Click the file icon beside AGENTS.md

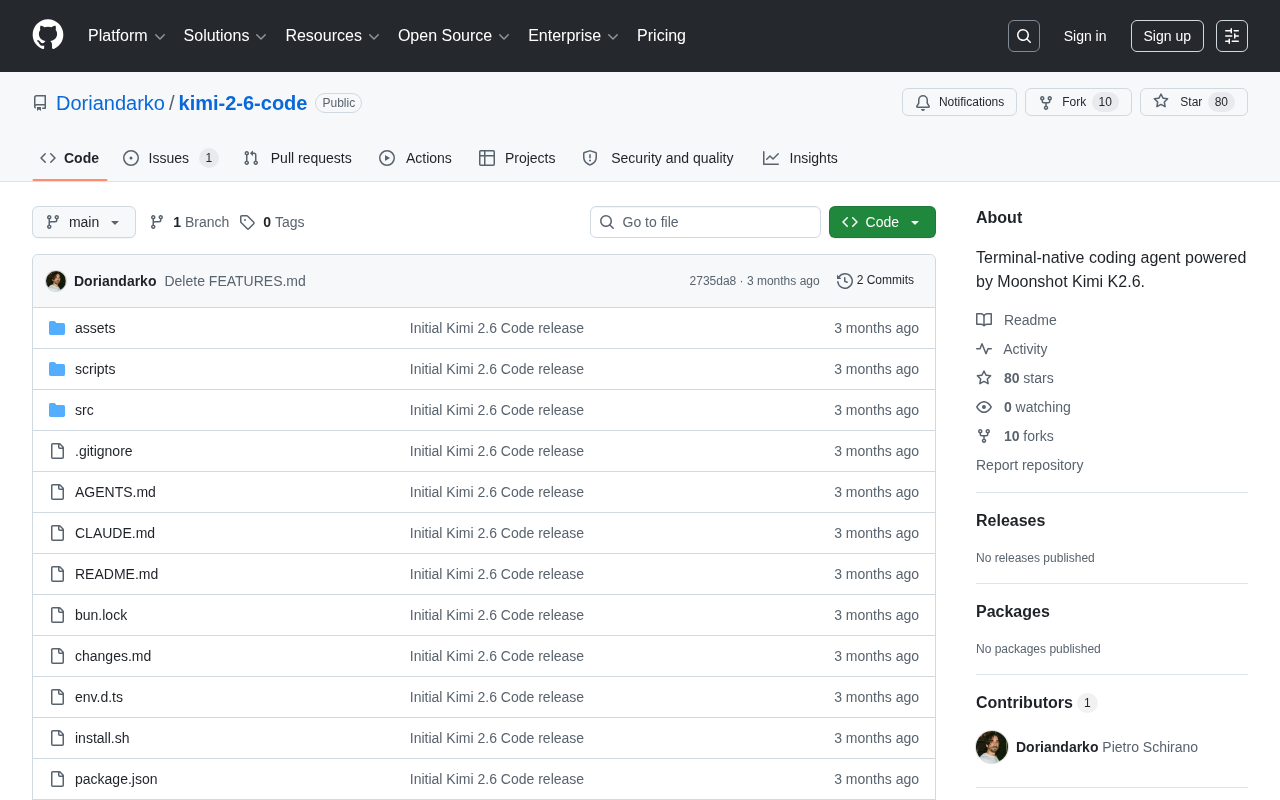tap(57, 492)
